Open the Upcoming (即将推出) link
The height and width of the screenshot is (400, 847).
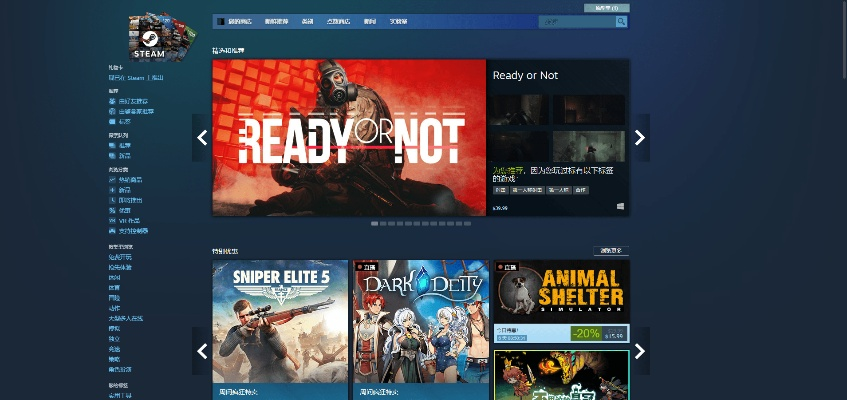tap(131, 200)
